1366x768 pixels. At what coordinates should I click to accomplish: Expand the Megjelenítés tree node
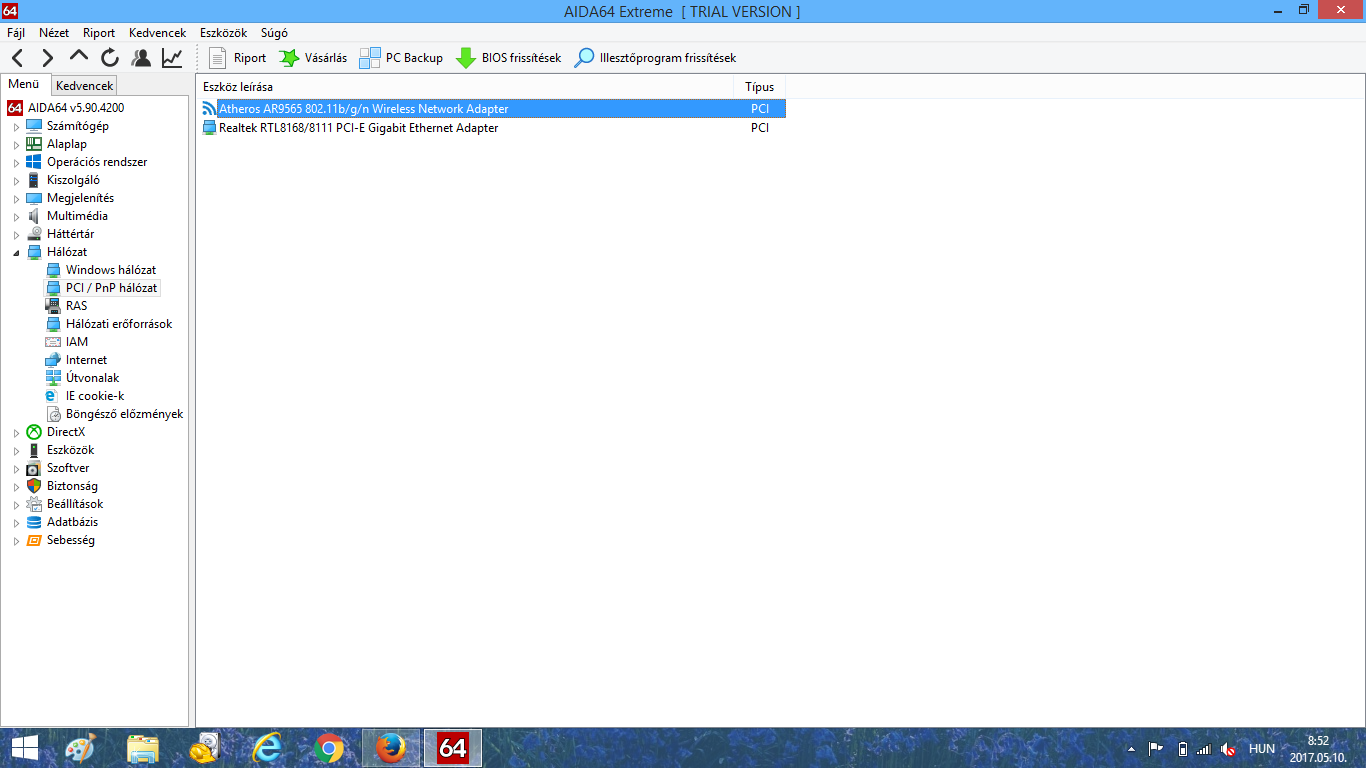coord(16,199)
